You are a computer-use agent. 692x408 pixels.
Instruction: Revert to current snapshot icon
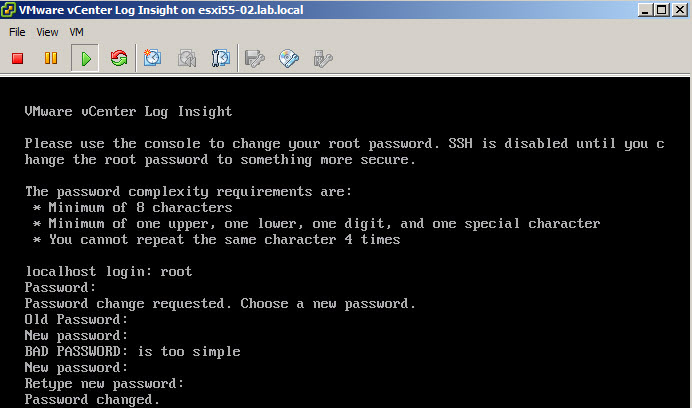[x=187, y=58]
